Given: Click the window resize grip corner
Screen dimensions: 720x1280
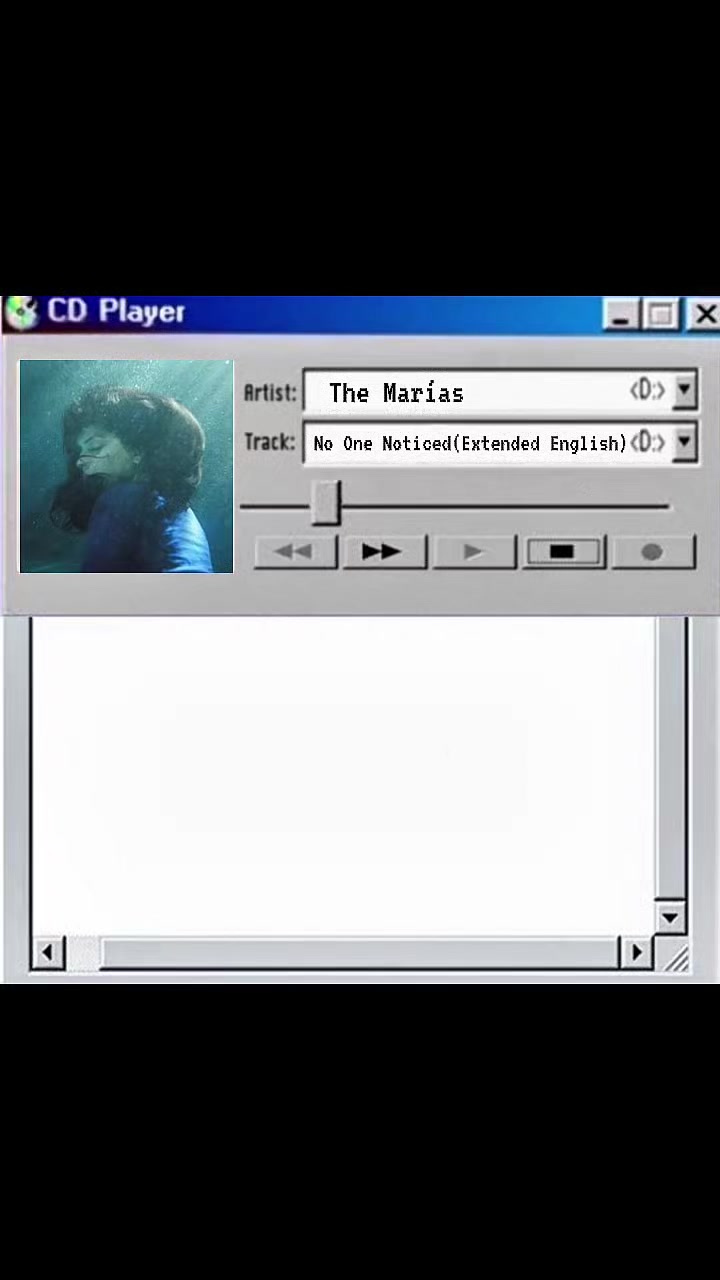Looking at the screenshot, I should pos(676,958).
